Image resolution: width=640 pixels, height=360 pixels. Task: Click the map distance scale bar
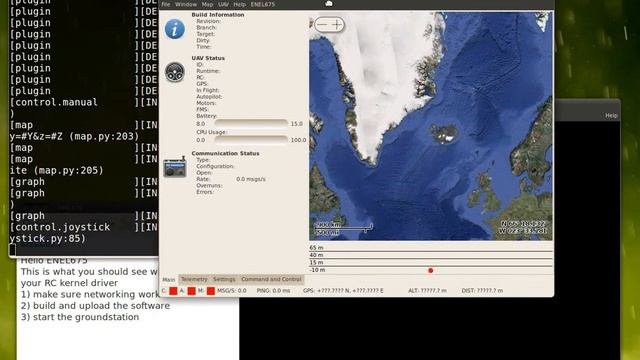click(343, 229)
